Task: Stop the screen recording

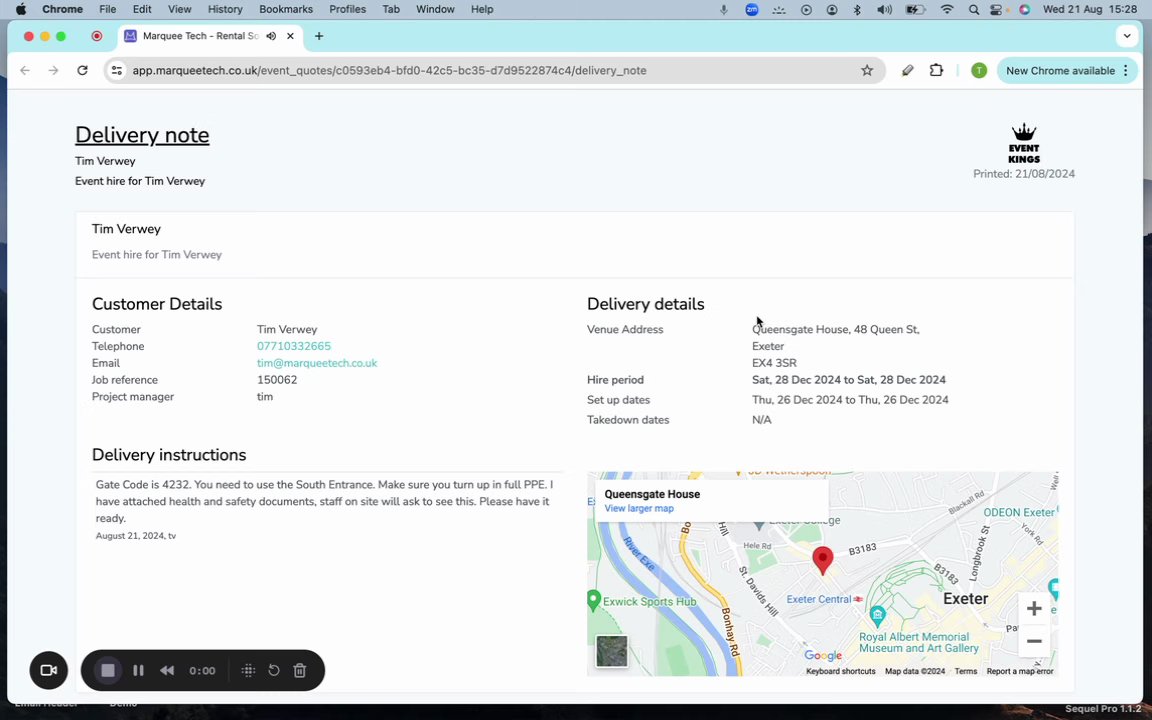Action: point(108,670)
